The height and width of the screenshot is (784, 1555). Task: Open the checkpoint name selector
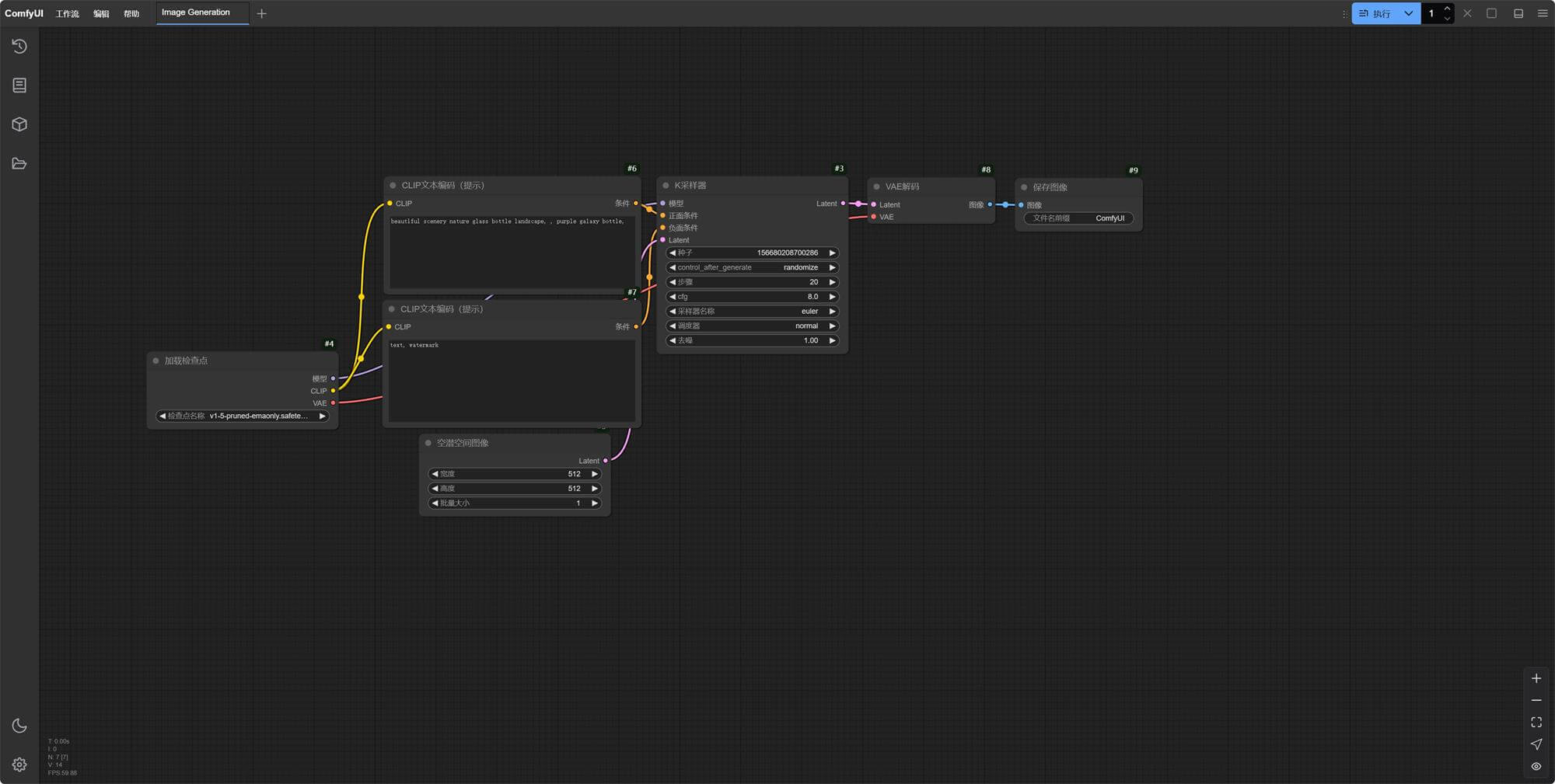click(243, 416)
